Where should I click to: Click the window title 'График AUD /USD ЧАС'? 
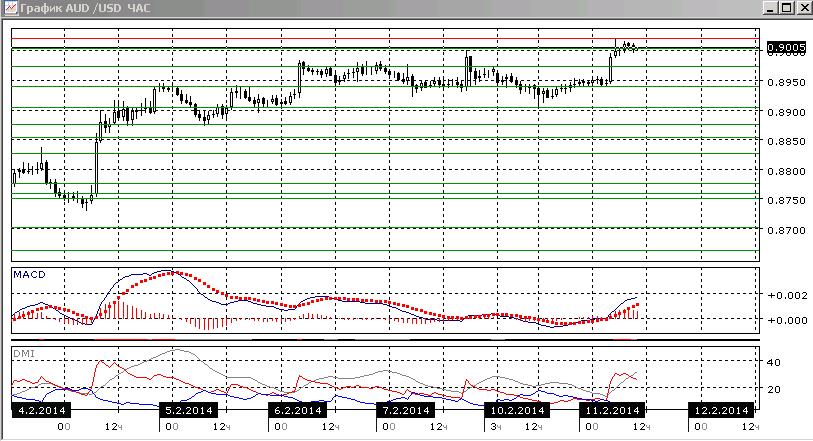pyautogui.click(x=85, y=8)
